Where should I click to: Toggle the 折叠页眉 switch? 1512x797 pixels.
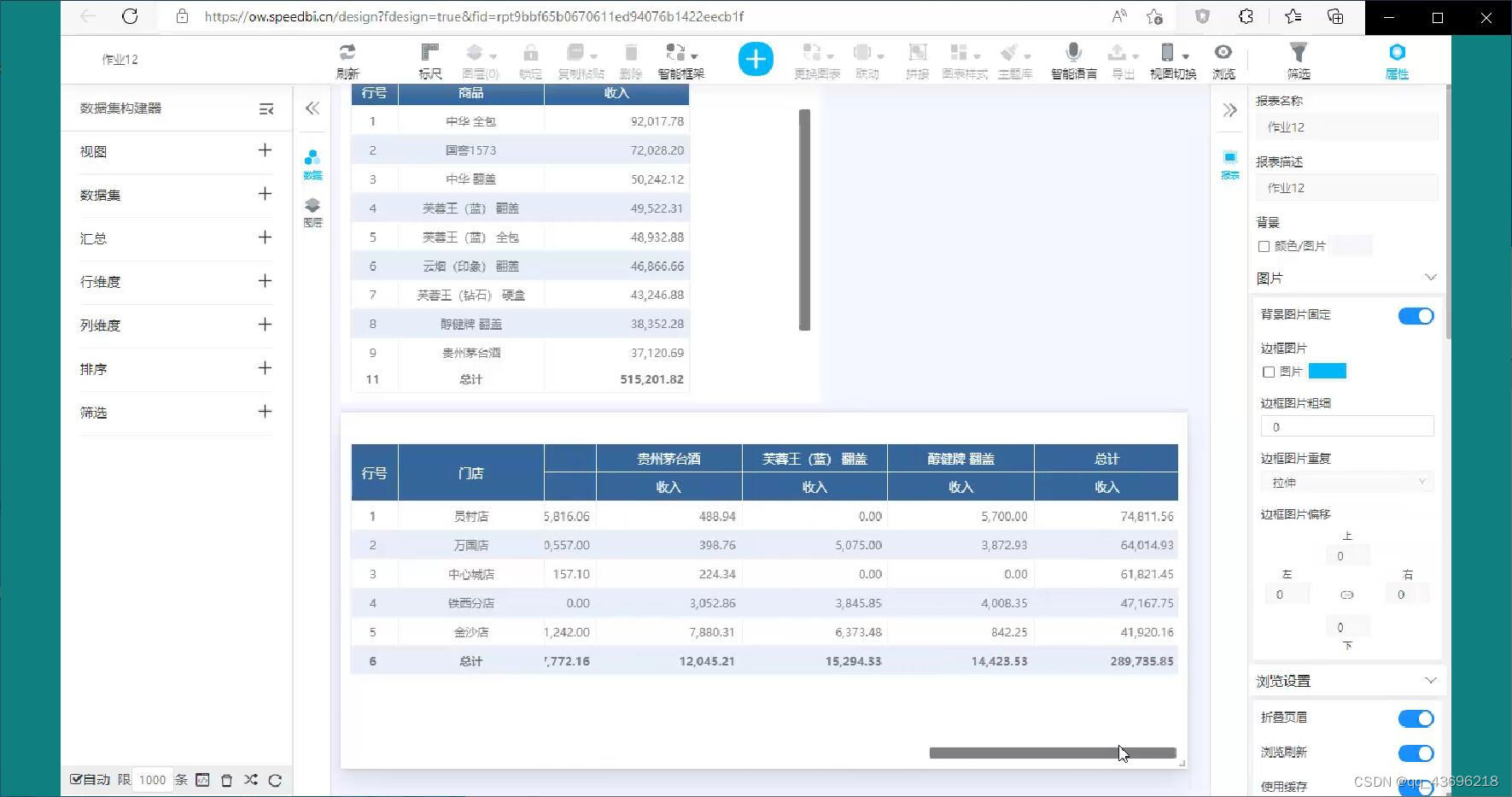point(1416,718)
